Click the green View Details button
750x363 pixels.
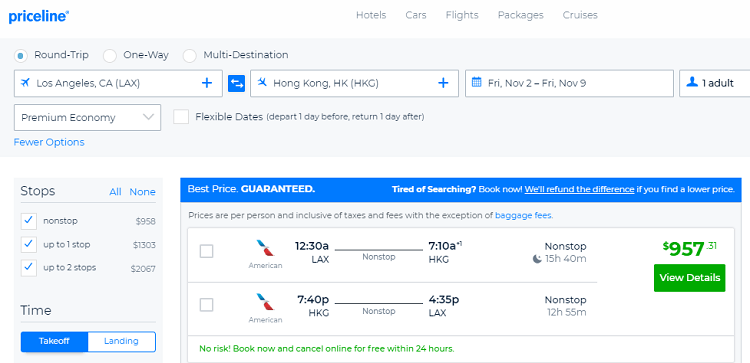689,278
